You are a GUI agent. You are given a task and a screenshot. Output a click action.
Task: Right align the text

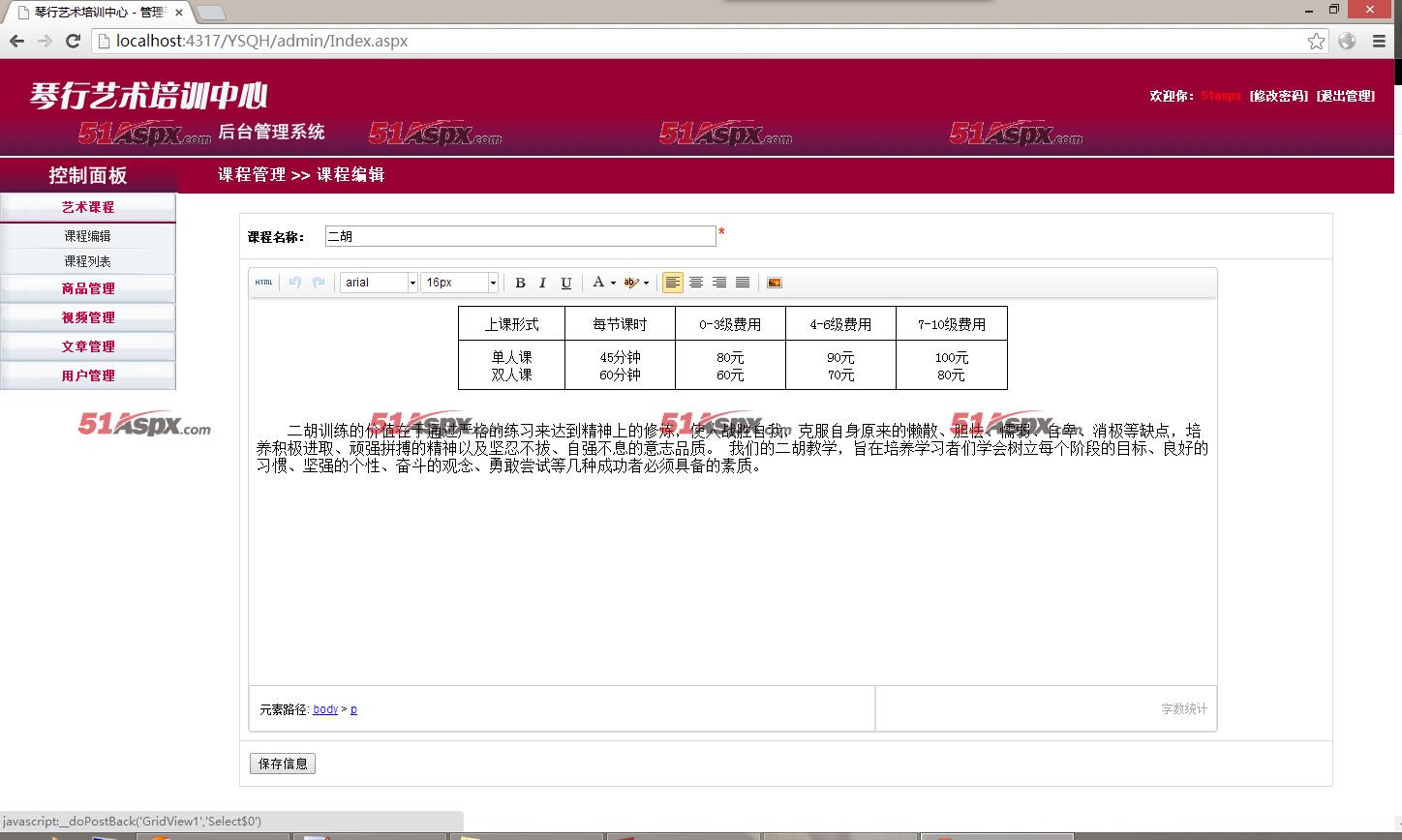pyautogui.click(x=719, y=283)
